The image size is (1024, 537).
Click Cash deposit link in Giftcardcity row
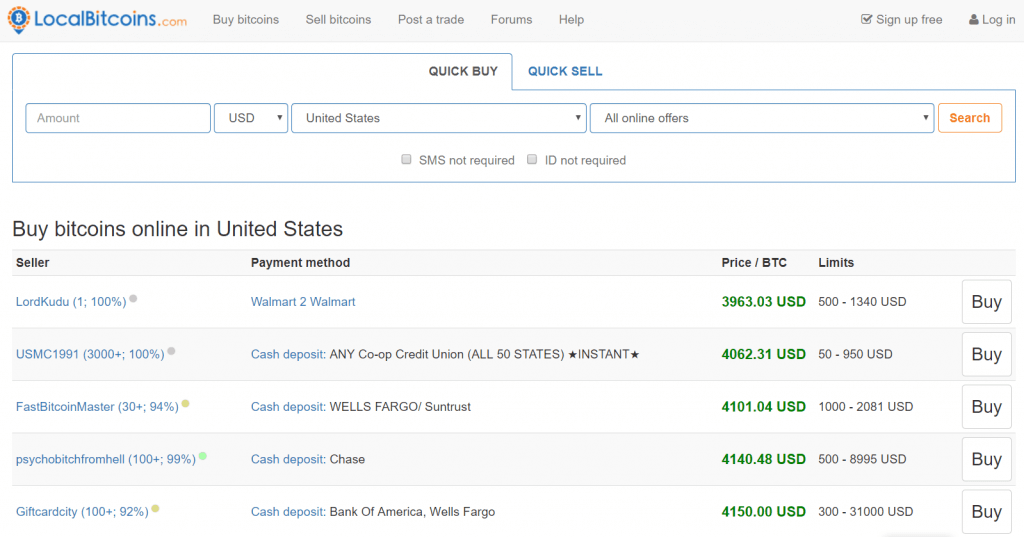pyautogui.click(x=288, y=512)
